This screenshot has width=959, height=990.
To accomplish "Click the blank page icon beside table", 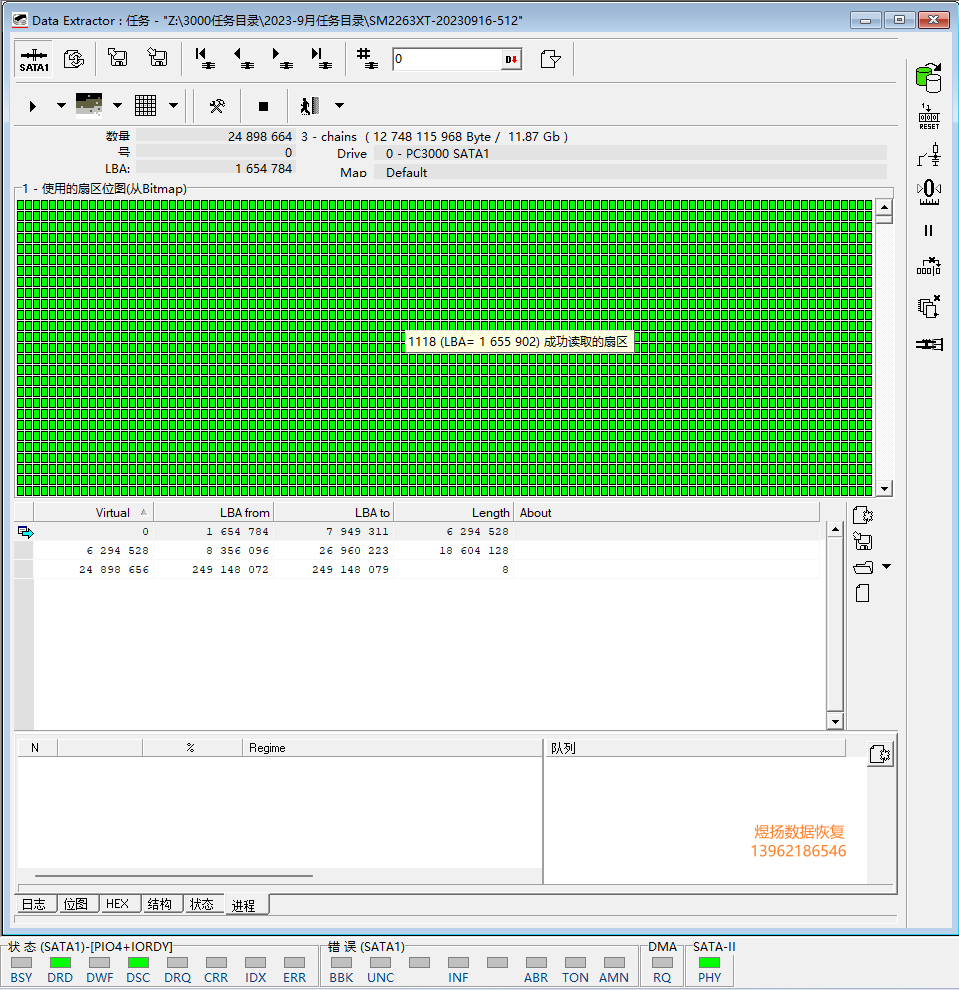I will 862,593.
